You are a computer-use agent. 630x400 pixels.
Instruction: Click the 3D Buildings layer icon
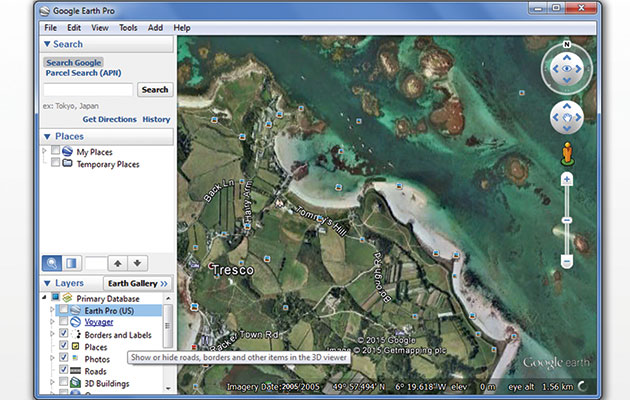[x=76, y=382]
